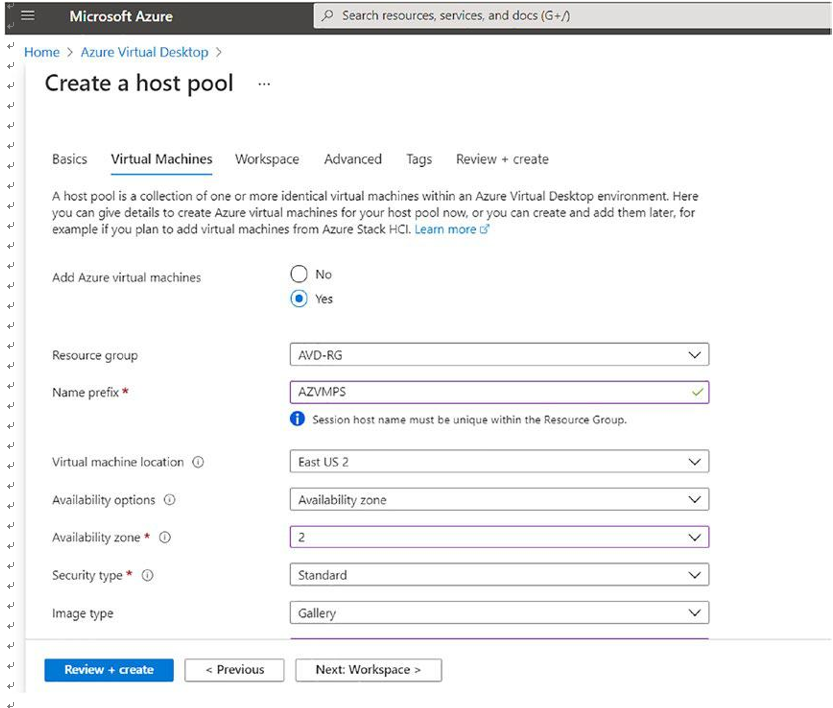Open the Availability zone dropdown

pos(499,537)
